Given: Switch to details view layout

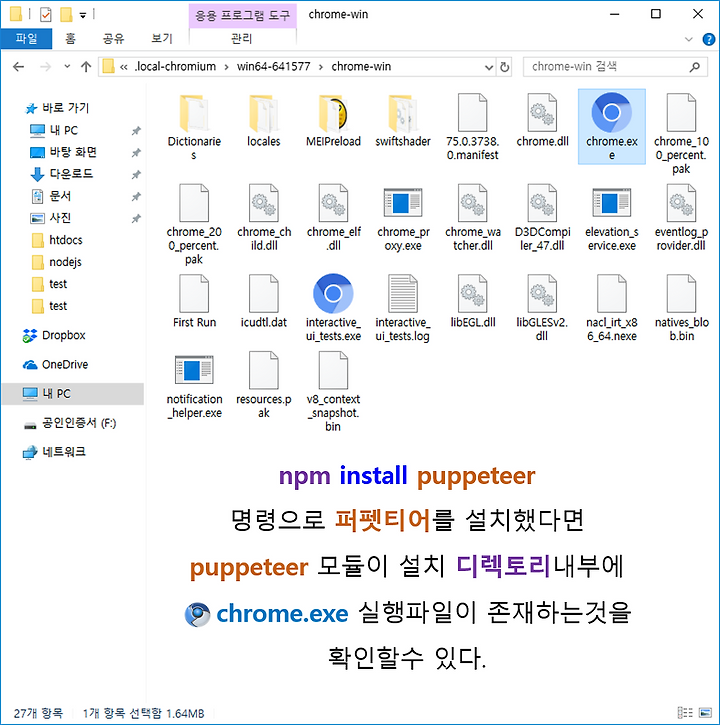Looking at the screenshot, I should click(x=685, y=713).
